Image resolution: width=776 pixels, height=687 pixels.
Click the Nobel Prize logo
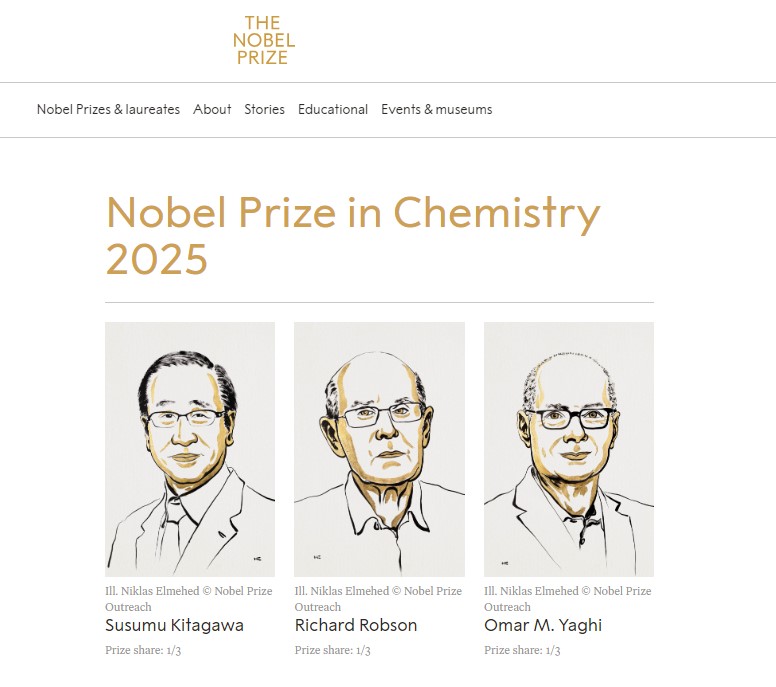pos(264,41)
